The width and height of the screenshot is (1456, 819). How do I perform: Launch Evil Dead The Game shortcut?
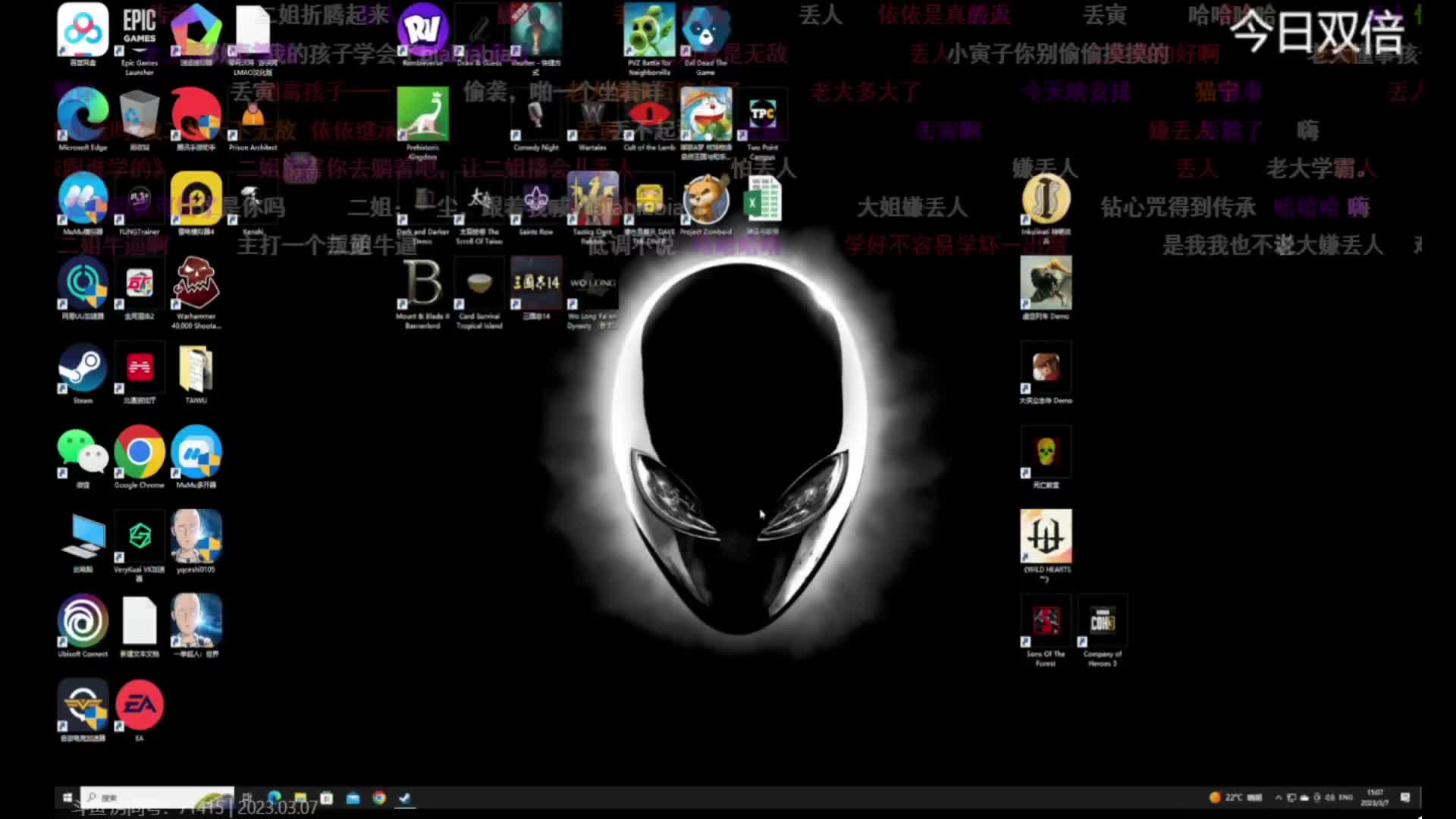tap(706, 38)
